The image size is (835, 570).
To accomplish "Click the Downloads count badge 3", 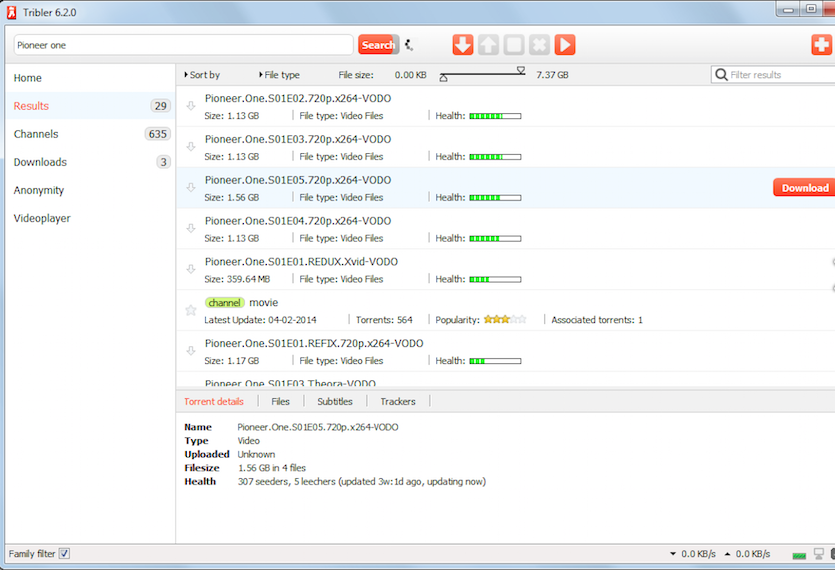I will click(x=163, y=162).
